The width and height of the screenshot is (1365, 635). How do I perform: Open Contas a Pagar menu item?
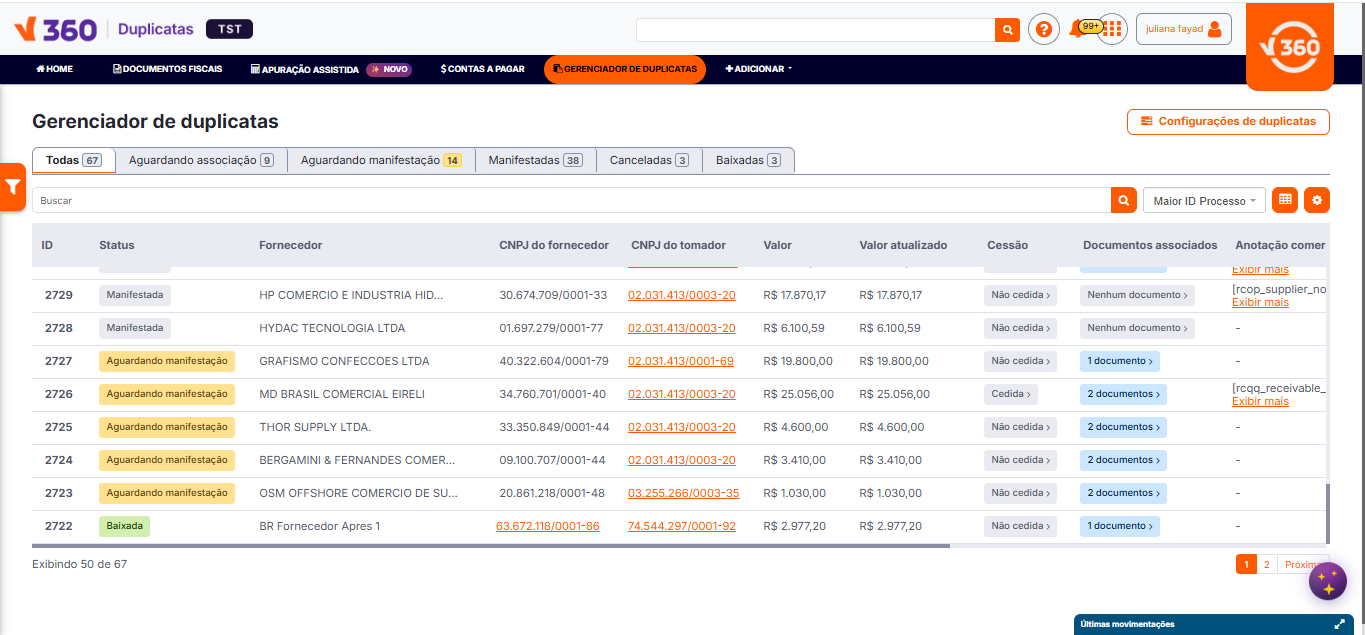(482, 69)
